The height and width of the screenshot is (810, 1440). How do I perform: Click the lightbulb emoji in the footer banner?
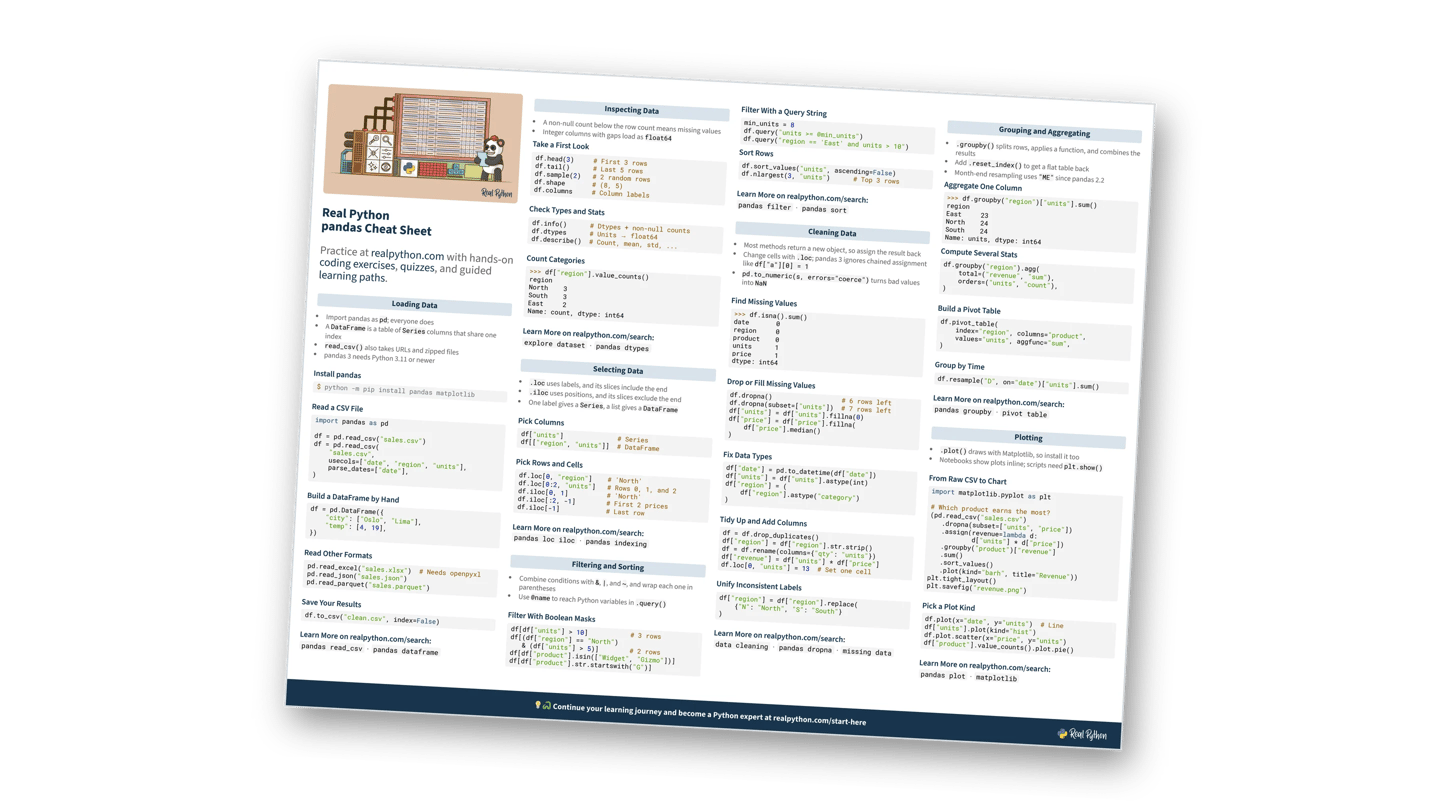point(538,706)
